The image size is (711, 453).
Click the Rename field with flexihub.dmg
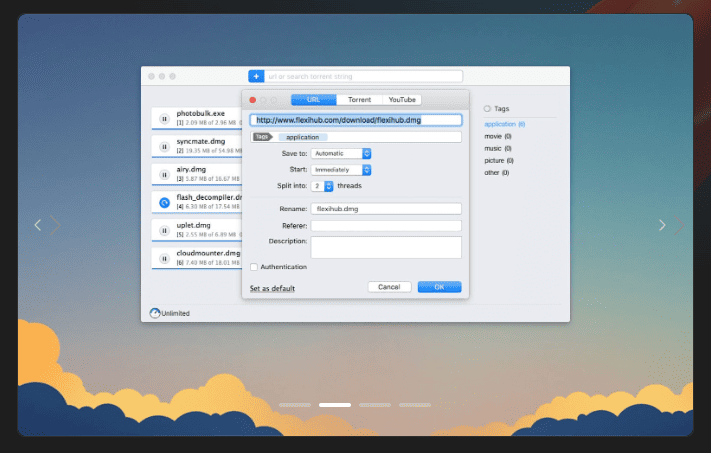click(x=386, y=209)
